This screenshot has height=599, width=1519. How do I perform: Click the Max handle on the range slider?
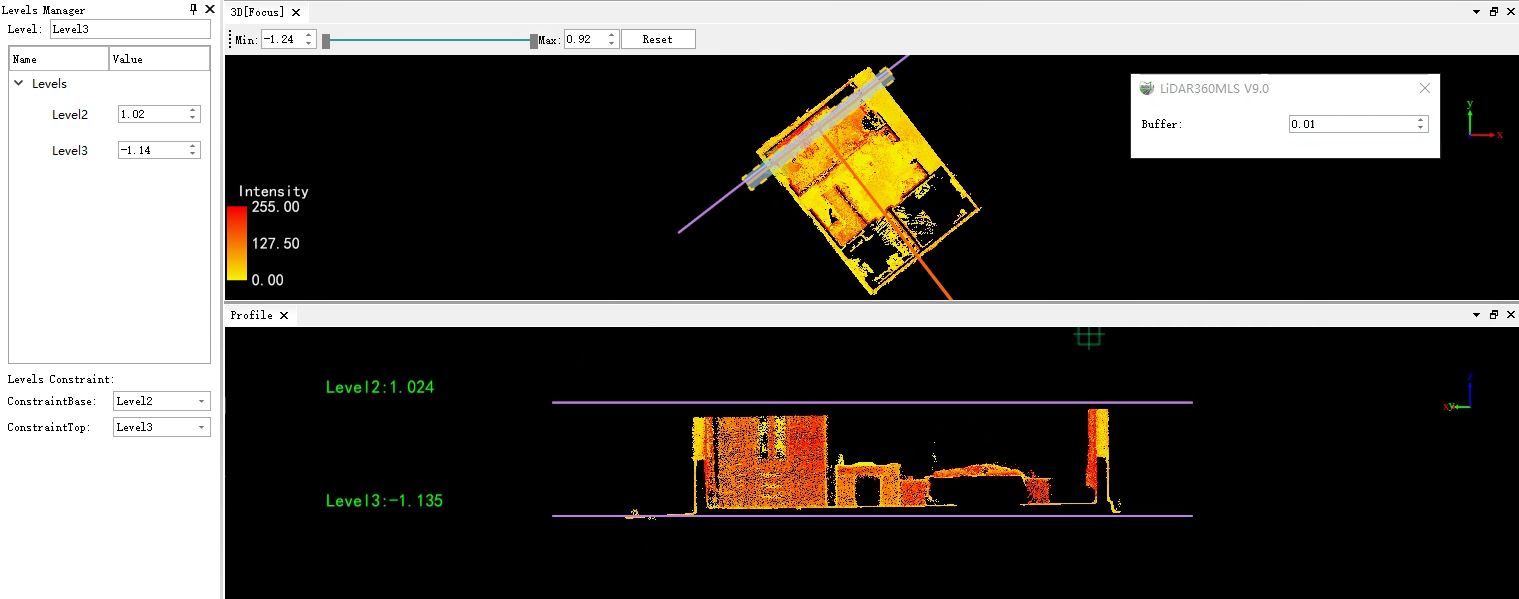click(x=534, y=41)
